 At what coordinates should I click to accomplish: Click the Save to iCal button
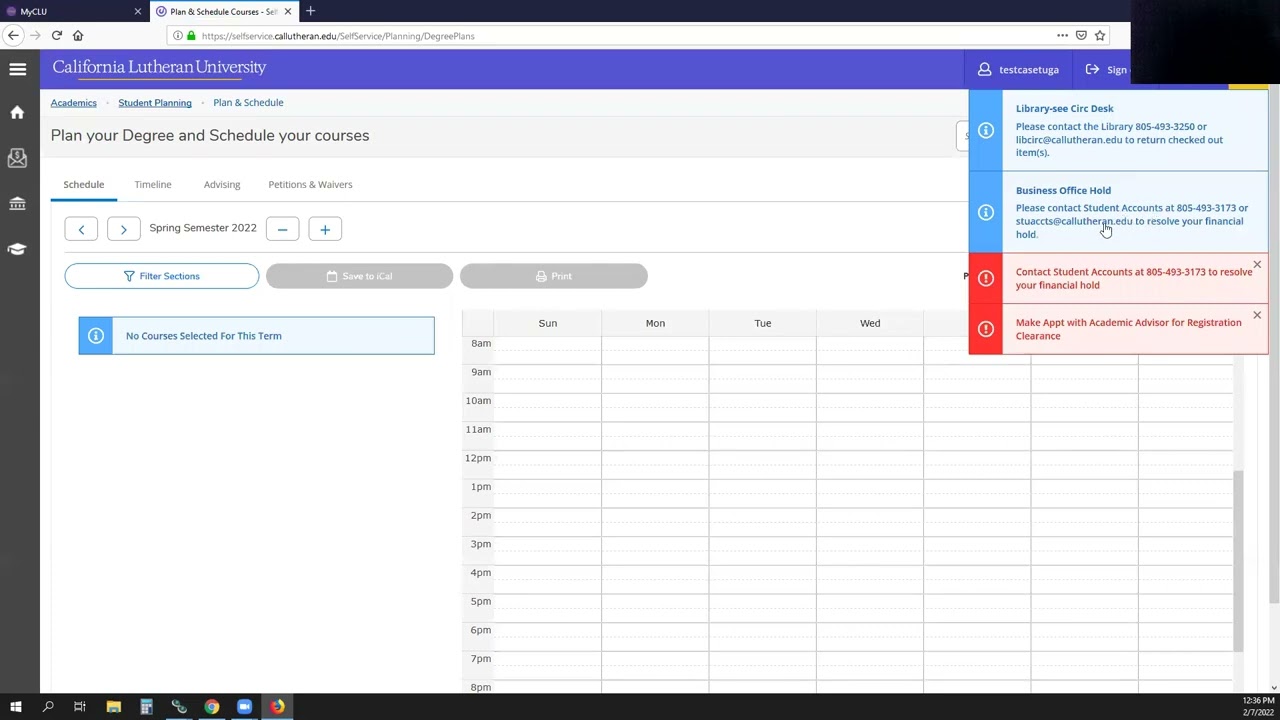coord(359,276)
